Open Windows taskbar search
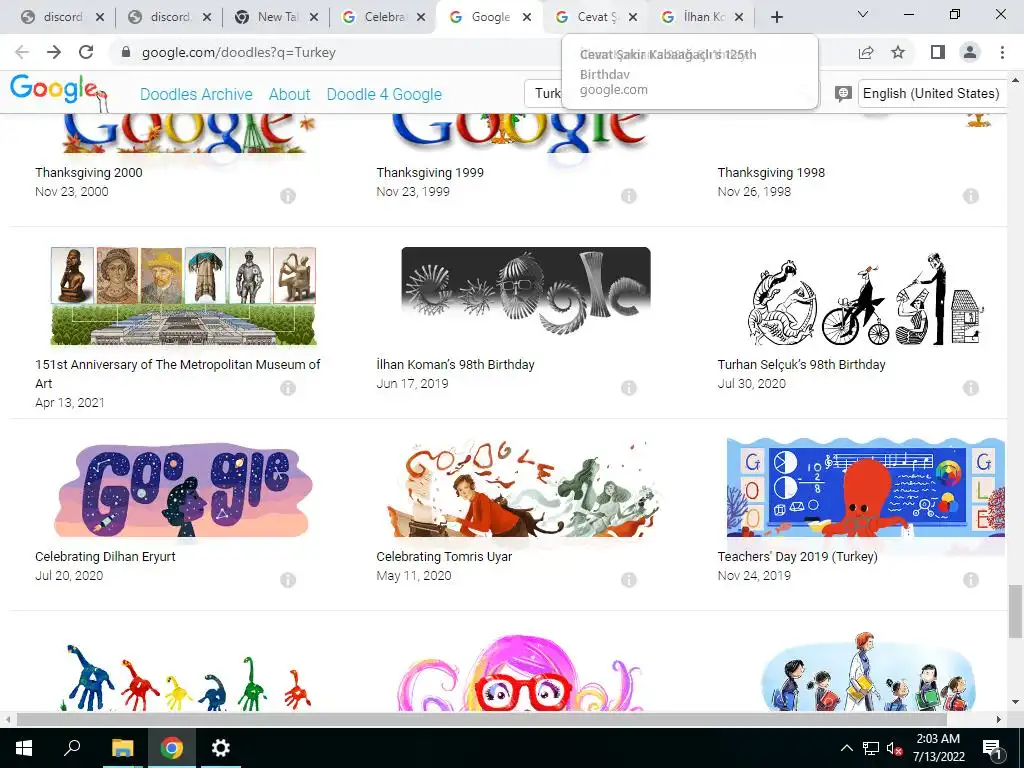Image resolution: width=1024 pixels, height=768 pixels. pyautogui.click(x=72, y=748)
